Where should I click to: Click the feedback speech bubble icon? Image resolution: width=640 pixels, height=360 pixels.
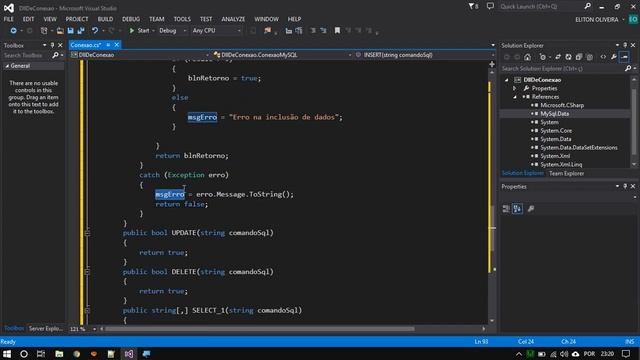click(490, 6)
